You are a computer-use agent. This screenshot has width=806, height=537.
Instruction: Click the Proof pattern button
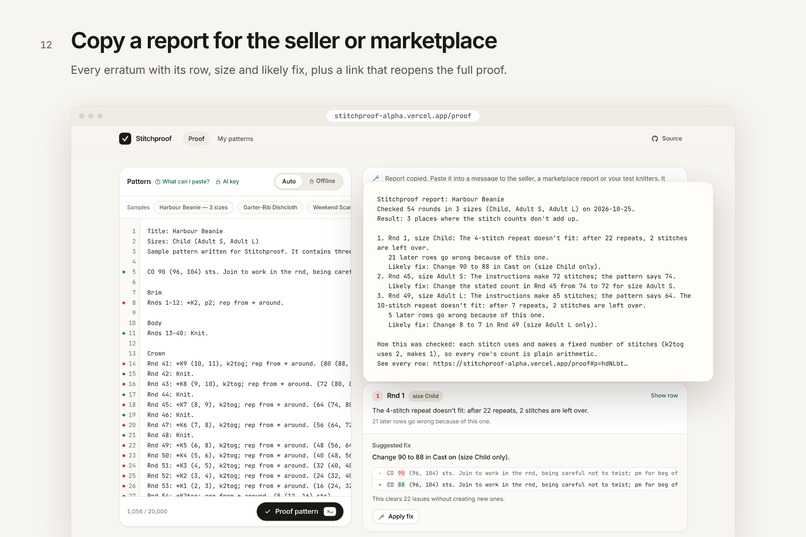click(x=300, y=511)
